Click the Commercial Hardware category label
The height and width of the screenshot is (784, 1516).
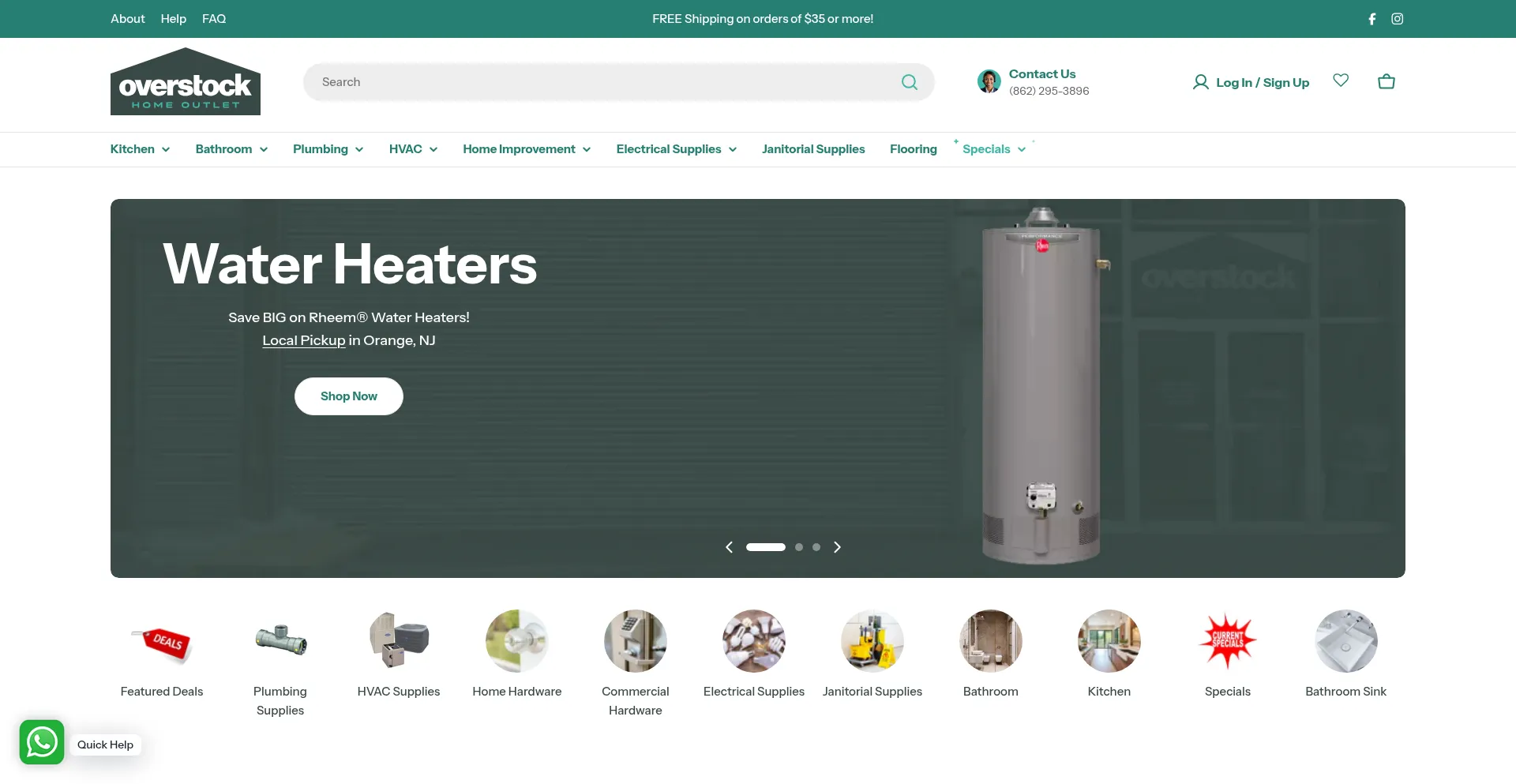pos(636,701)
